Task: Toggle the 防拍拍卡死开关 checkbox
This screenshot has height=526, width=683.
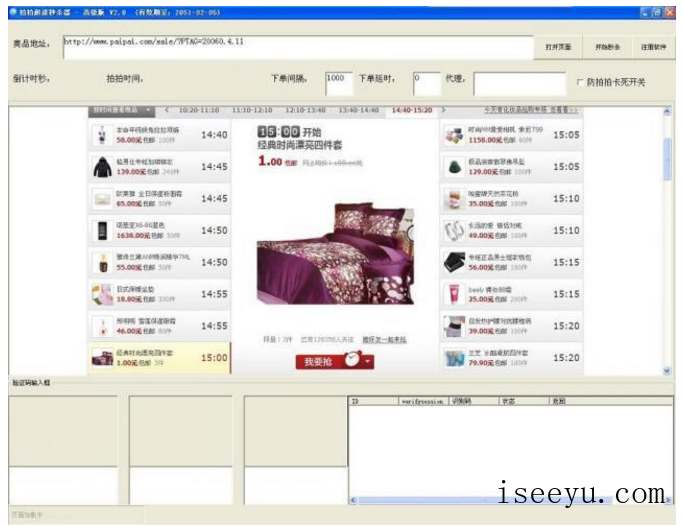Action: pyautogui.click(x=579, y=83)
